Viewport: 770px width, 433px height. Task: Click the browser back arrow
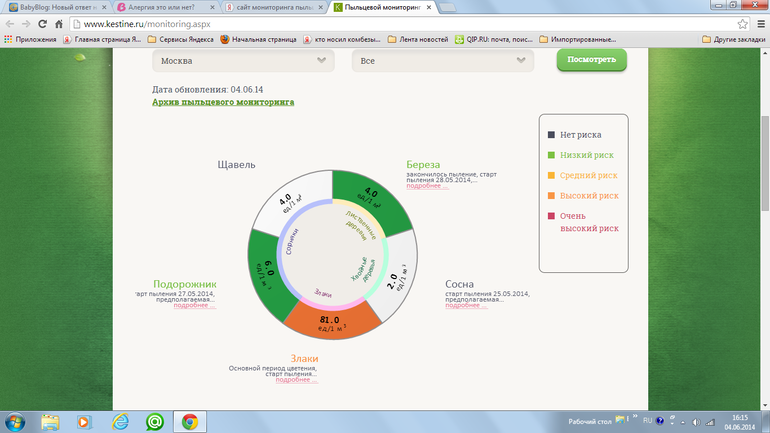(11, 23)
